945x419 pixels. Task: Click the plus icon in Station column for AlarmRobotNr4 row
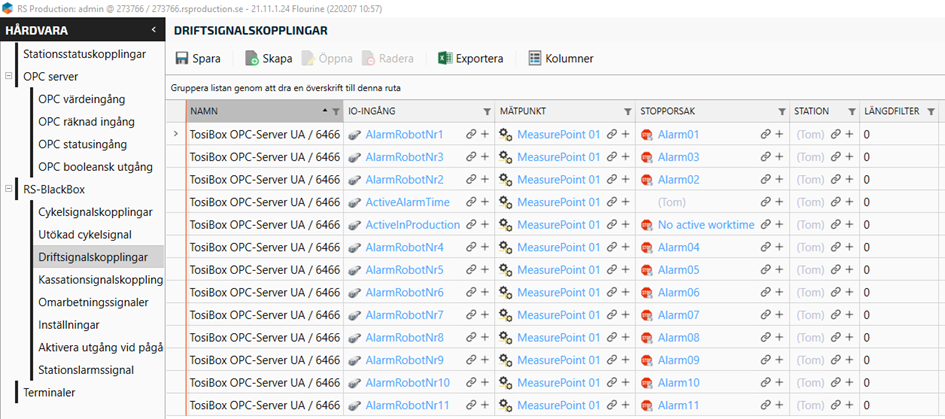849,248
